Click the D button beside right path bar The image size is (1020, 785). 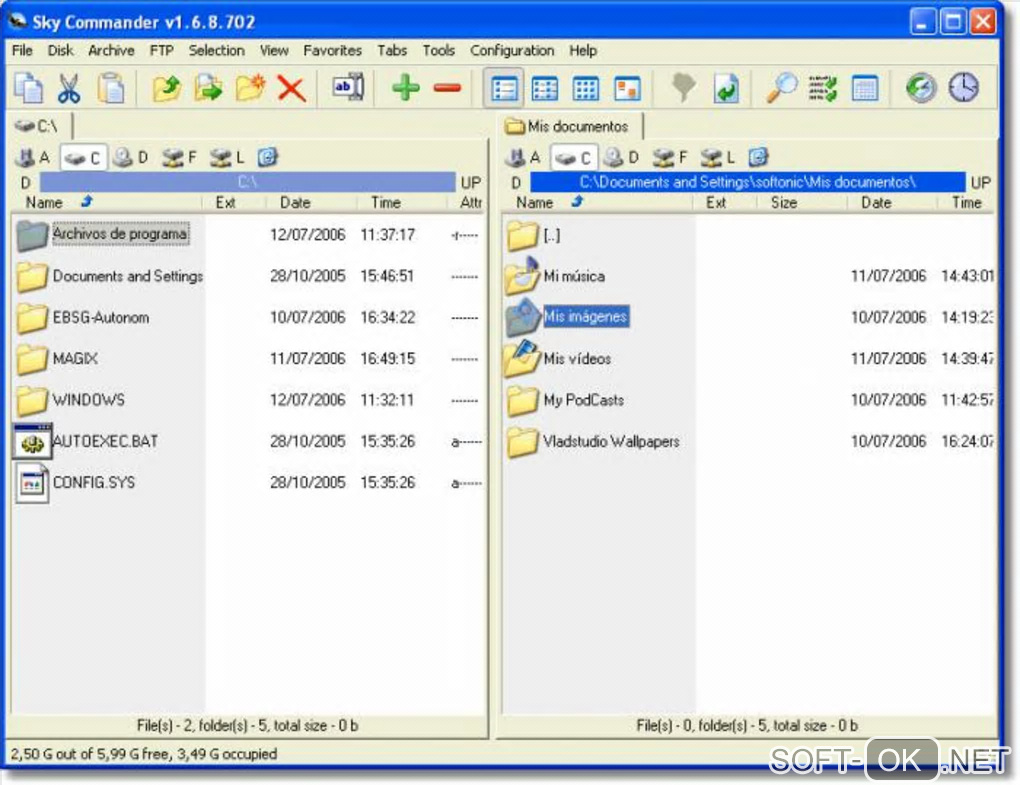(516, 183)
